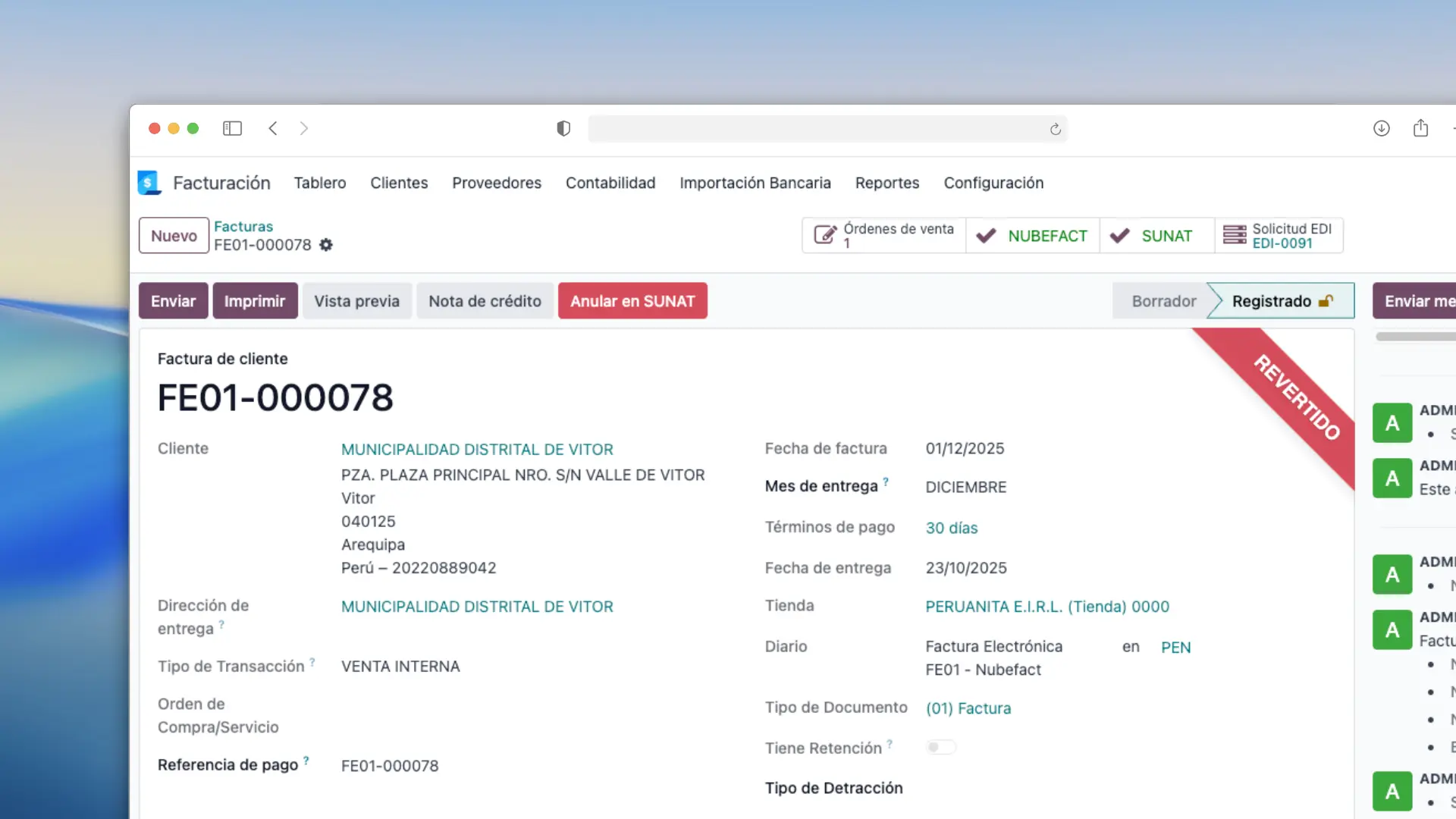The image size is (1456, 819).
Task: Click the Facturación app logo icon
Action: pyautogui.click(x=149, y=183)
